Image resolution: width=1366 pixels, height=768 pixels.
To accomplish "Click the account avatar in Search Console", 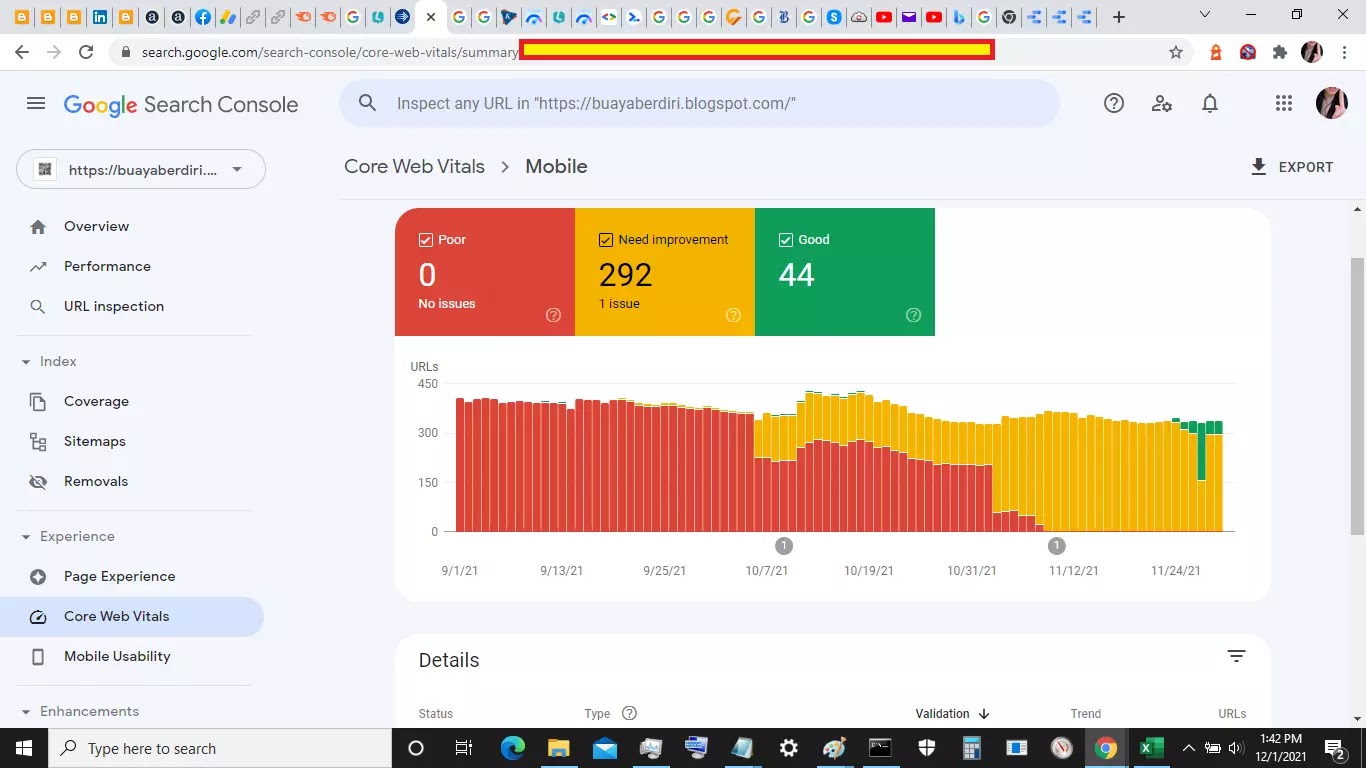I will point(1332,103).
